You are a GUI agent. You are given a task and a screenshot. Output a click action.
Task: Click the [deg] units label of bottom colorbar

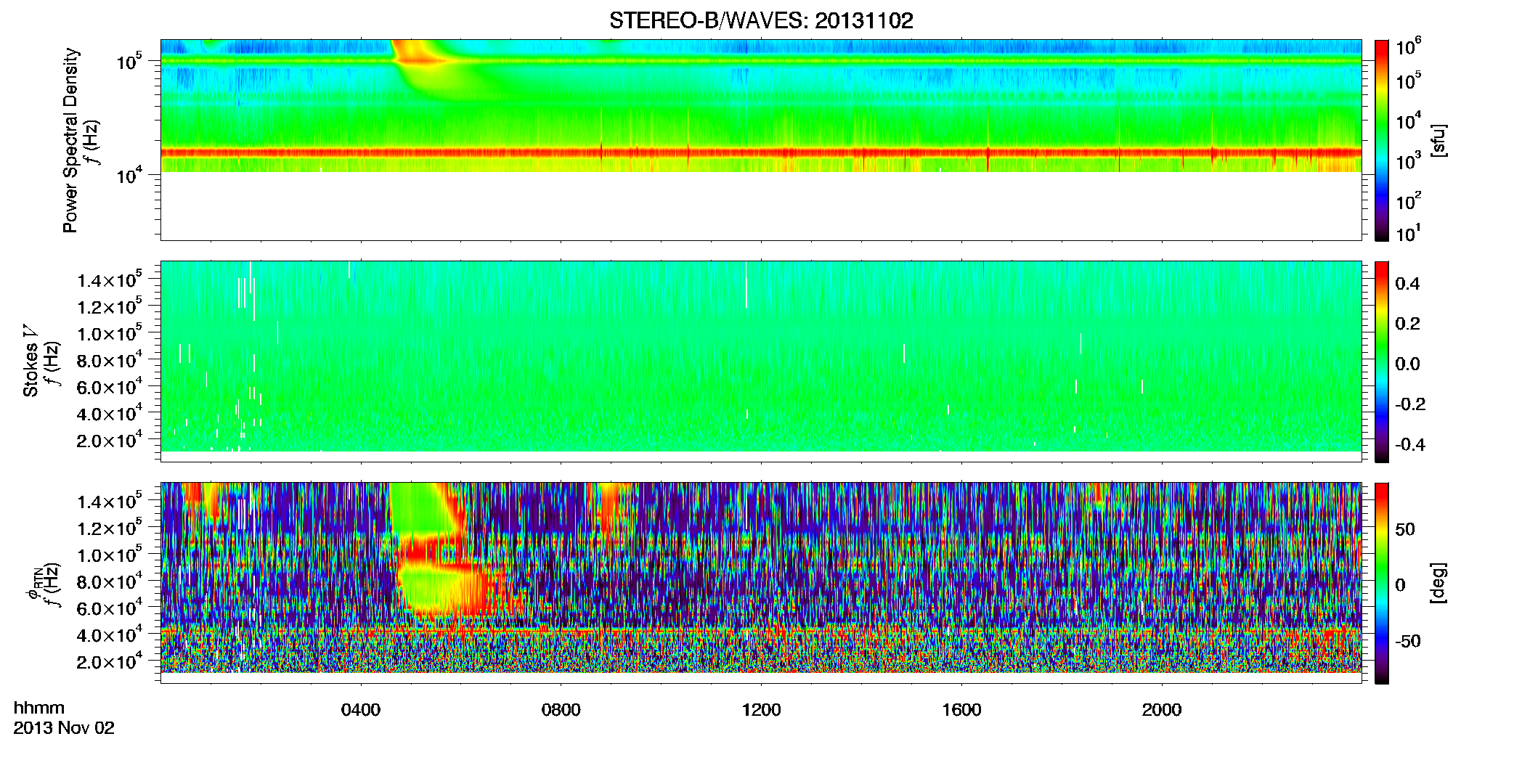(1438, 583)
